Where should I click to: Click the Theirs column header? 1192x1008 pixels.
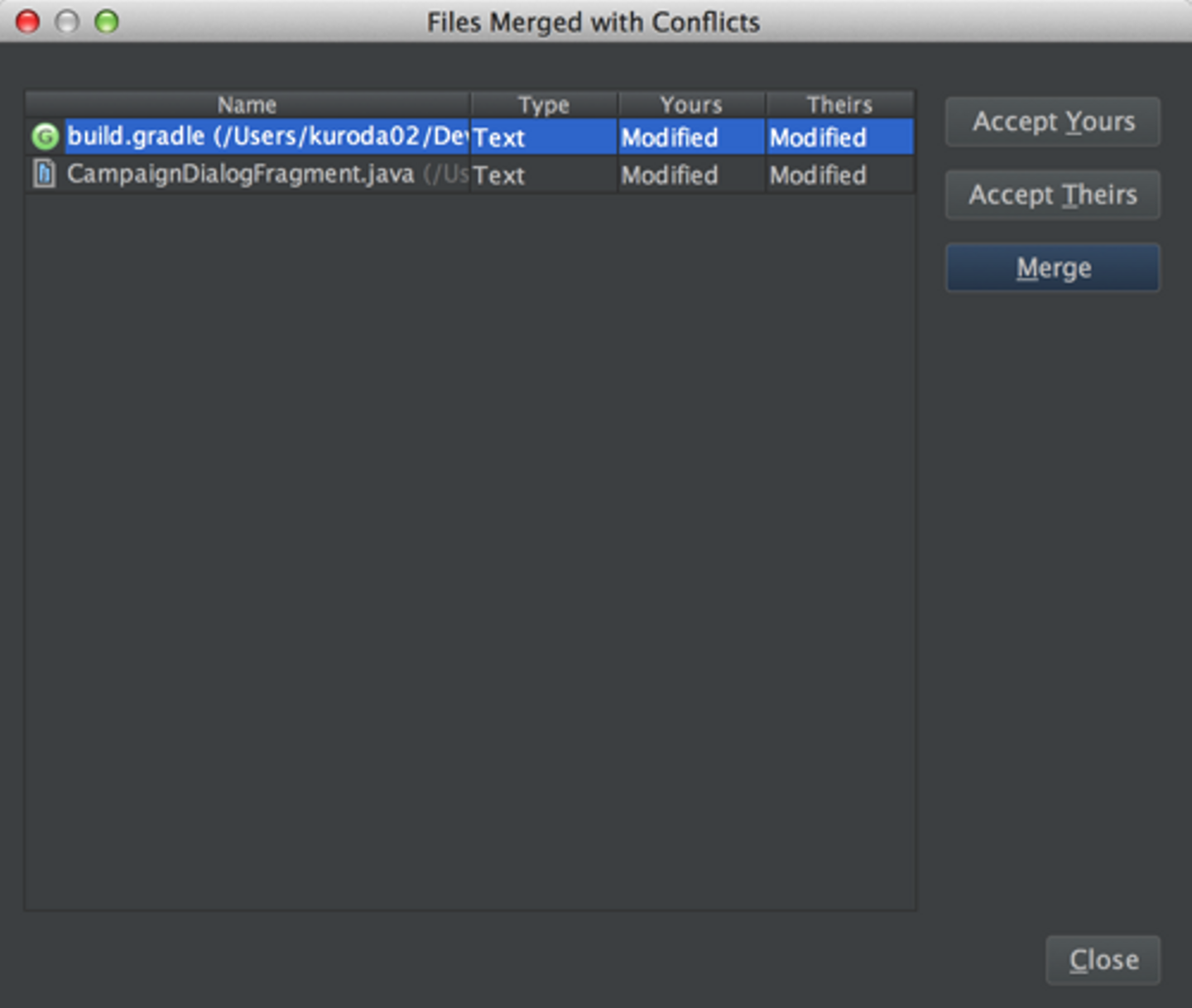coord(839,105)
